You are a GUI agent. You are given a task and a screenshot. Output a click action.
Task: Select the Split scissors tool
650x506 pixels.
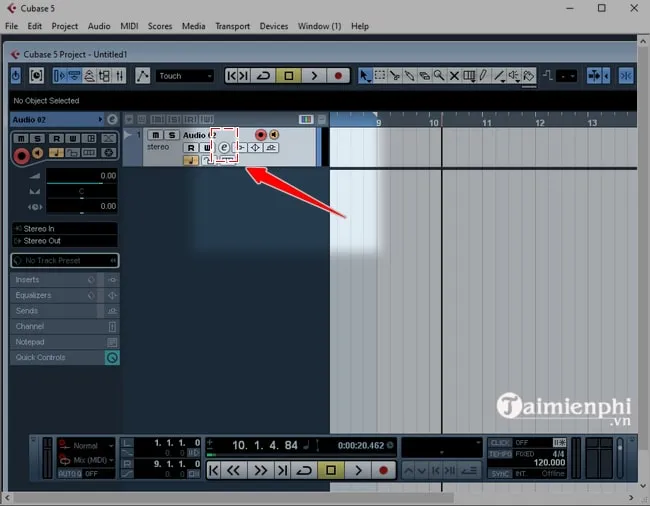394,76
